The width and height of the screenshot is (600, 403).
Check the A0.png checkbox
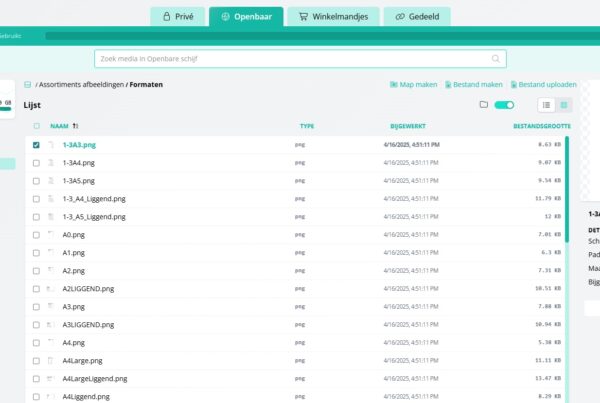pos(36,235)
